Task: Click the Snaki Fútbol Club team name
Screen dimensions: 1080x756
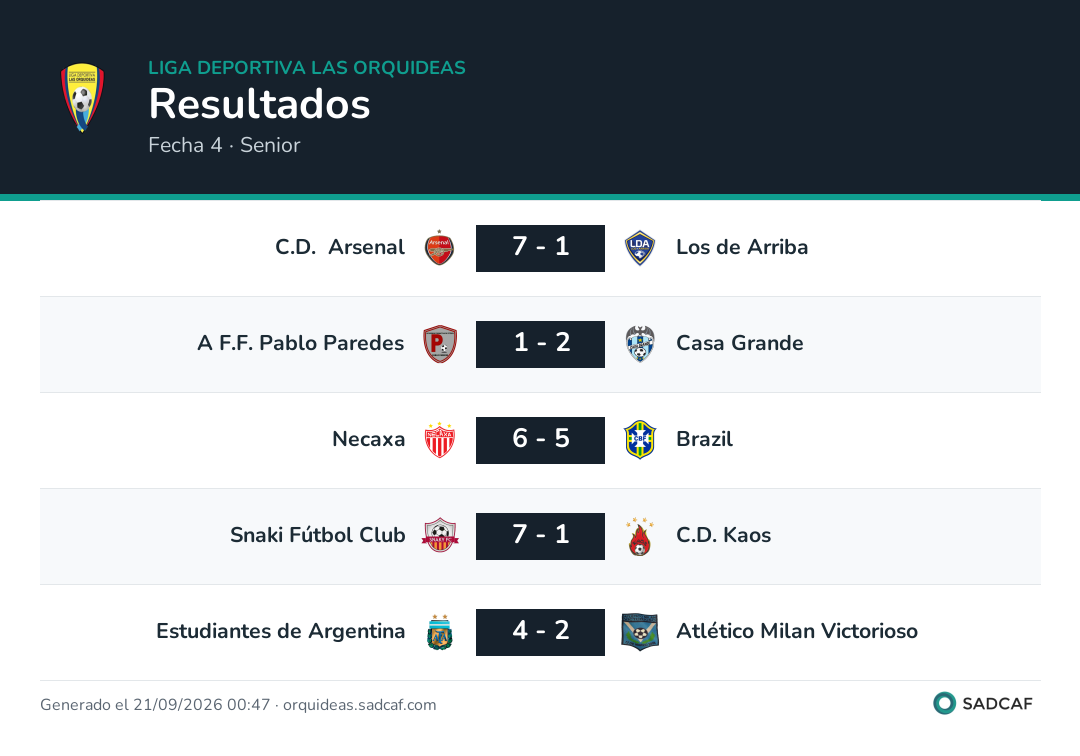Action: [318, 535]
